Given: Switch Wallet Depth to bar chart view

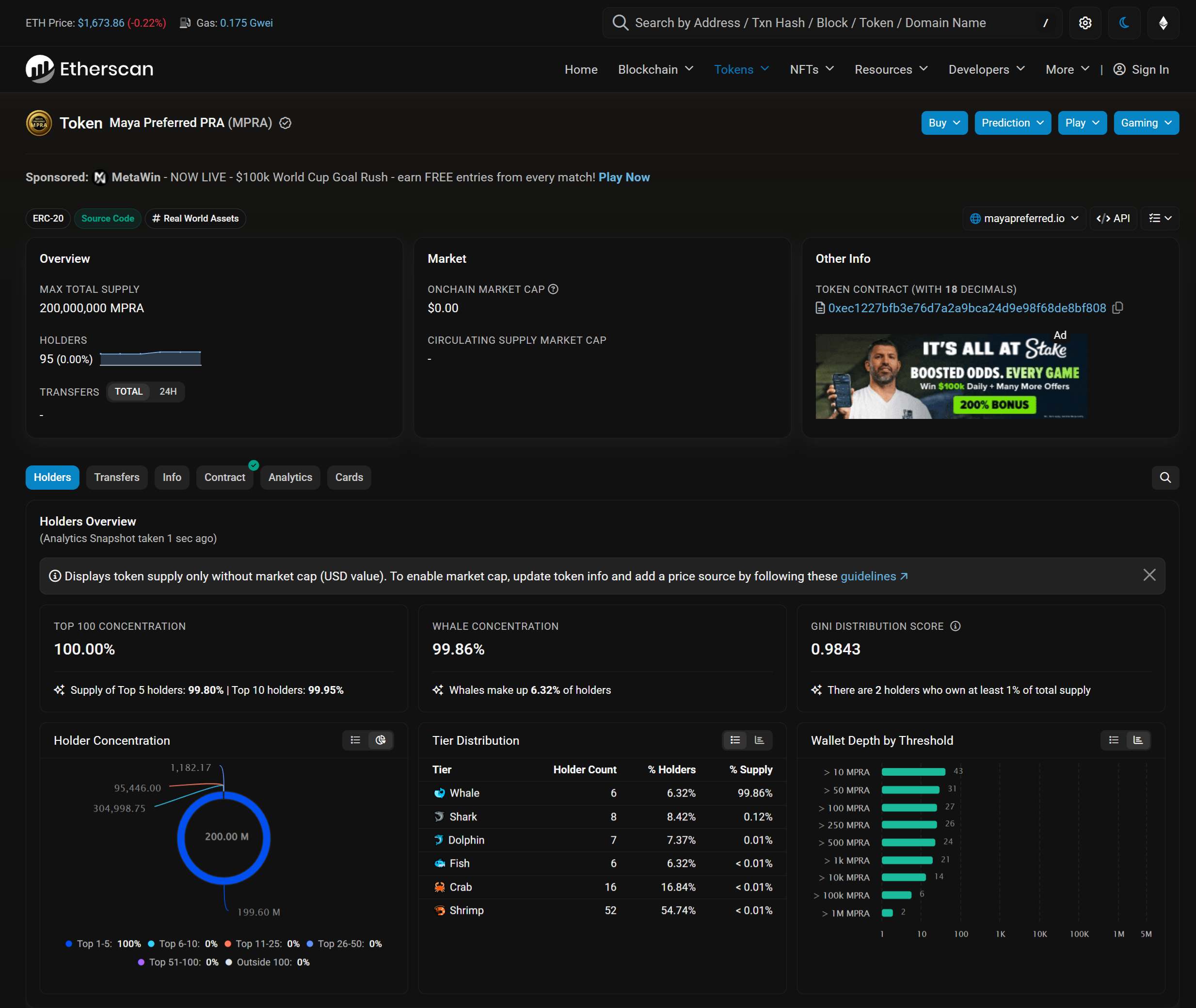Looking at the screenshot, I should pyautogui.click(x=1138, y=740).
